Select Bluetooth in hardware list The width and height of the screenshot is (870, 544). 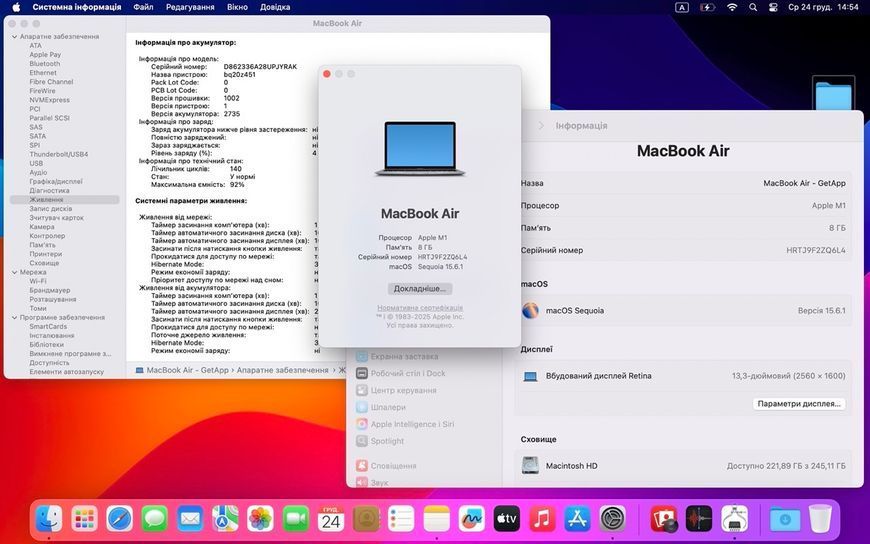(44, 64)
